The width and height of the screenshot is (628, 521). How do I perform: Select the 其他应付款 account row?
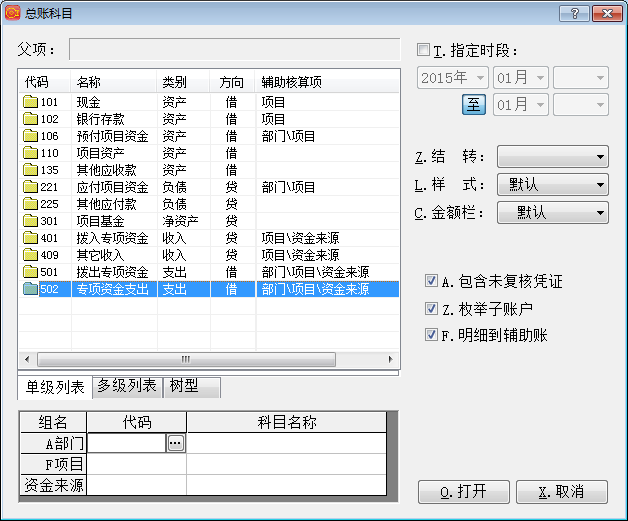point(209,204)
